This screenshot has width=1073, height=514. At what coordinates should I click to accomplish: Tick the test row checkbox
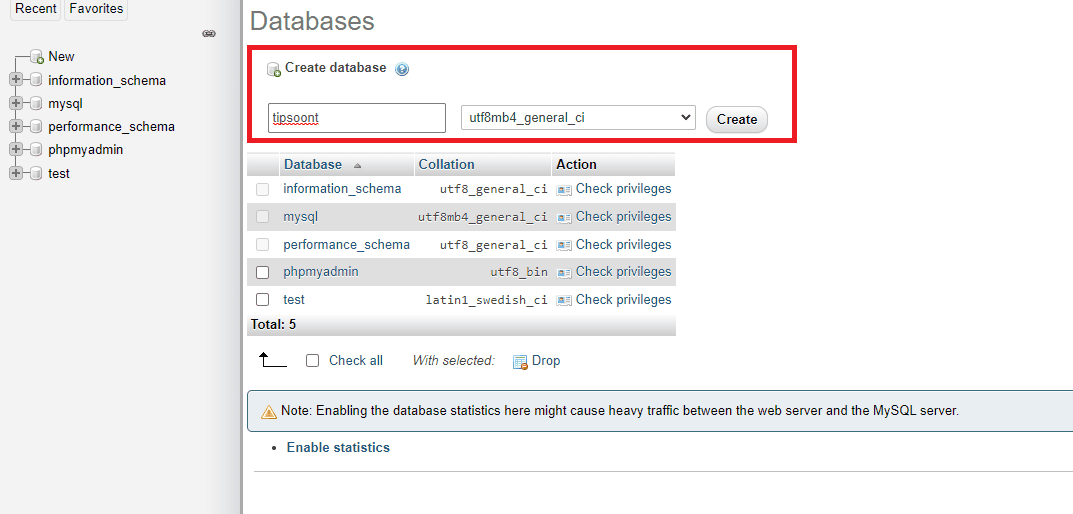click(263, 300)
